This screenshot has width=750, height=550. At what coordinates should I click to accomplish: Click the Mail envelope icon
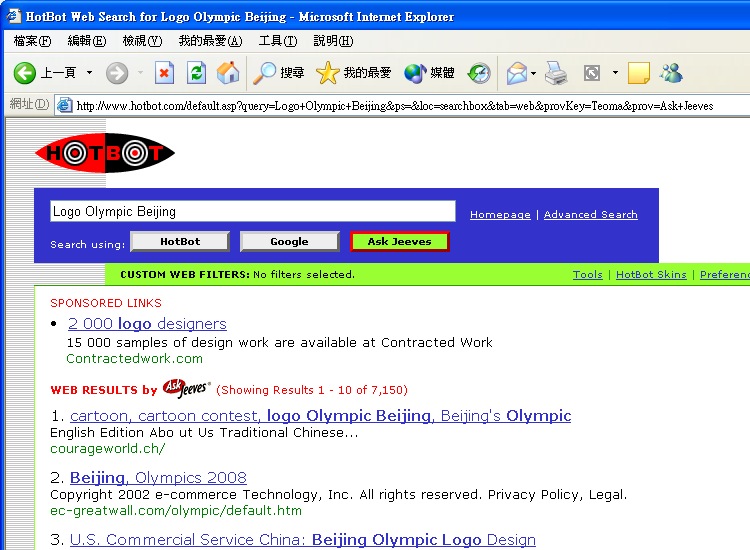point(517,73)
